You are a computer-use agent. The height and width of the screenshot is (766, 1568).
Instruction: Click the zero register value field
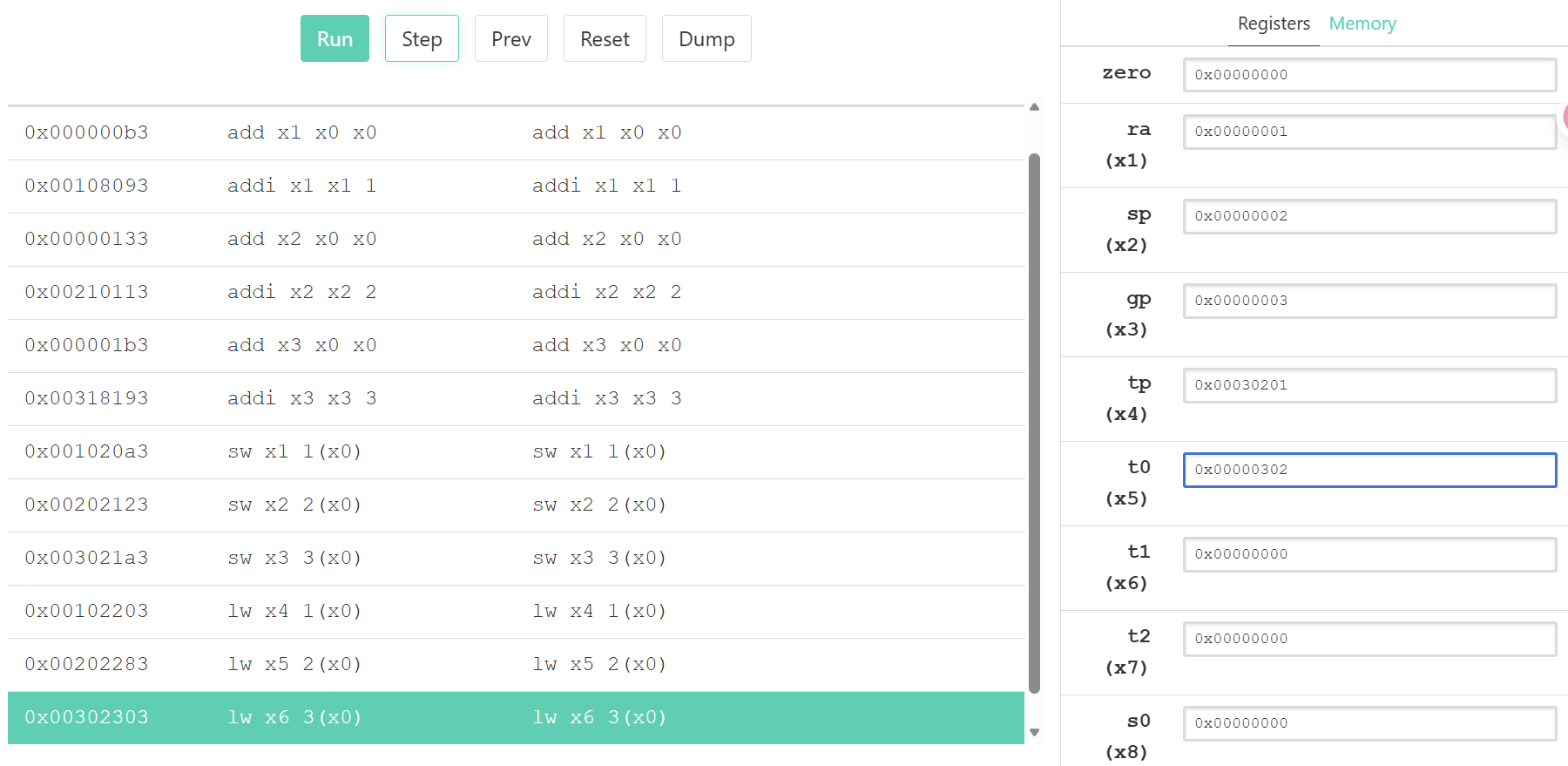pos(1369,75)
